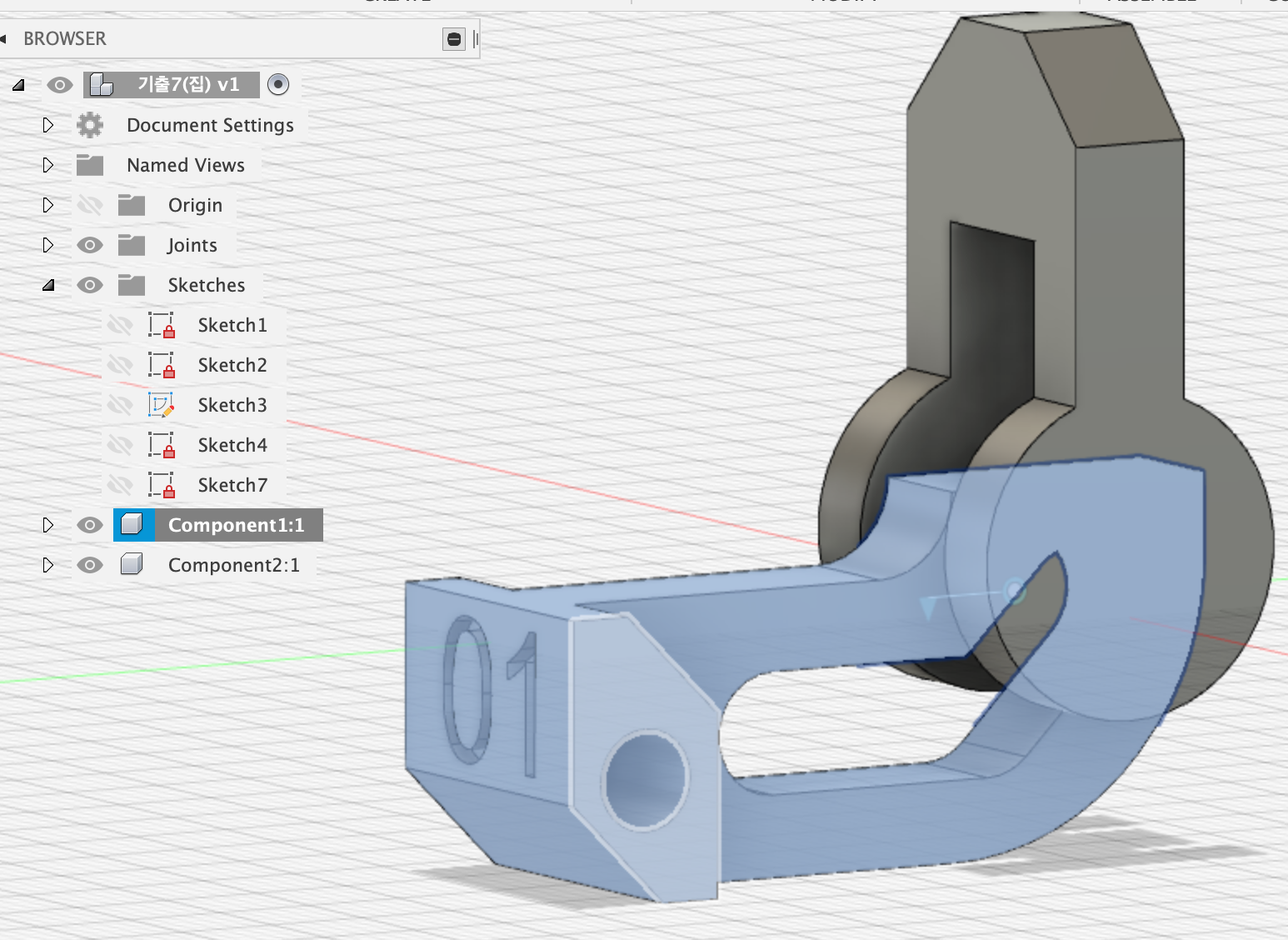Screen dimensions: 1288x940
Task: Expand the Origin folder
Action: pyautogui.click(x=48, y=205)
